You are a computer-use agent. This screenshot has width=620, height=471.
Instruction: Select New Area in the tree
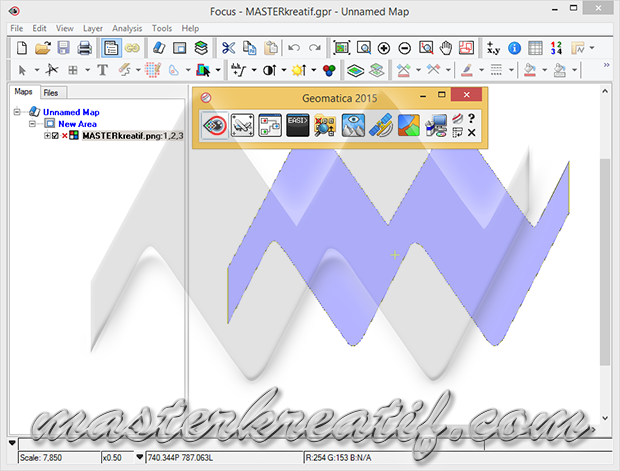(x=78, y=124)
